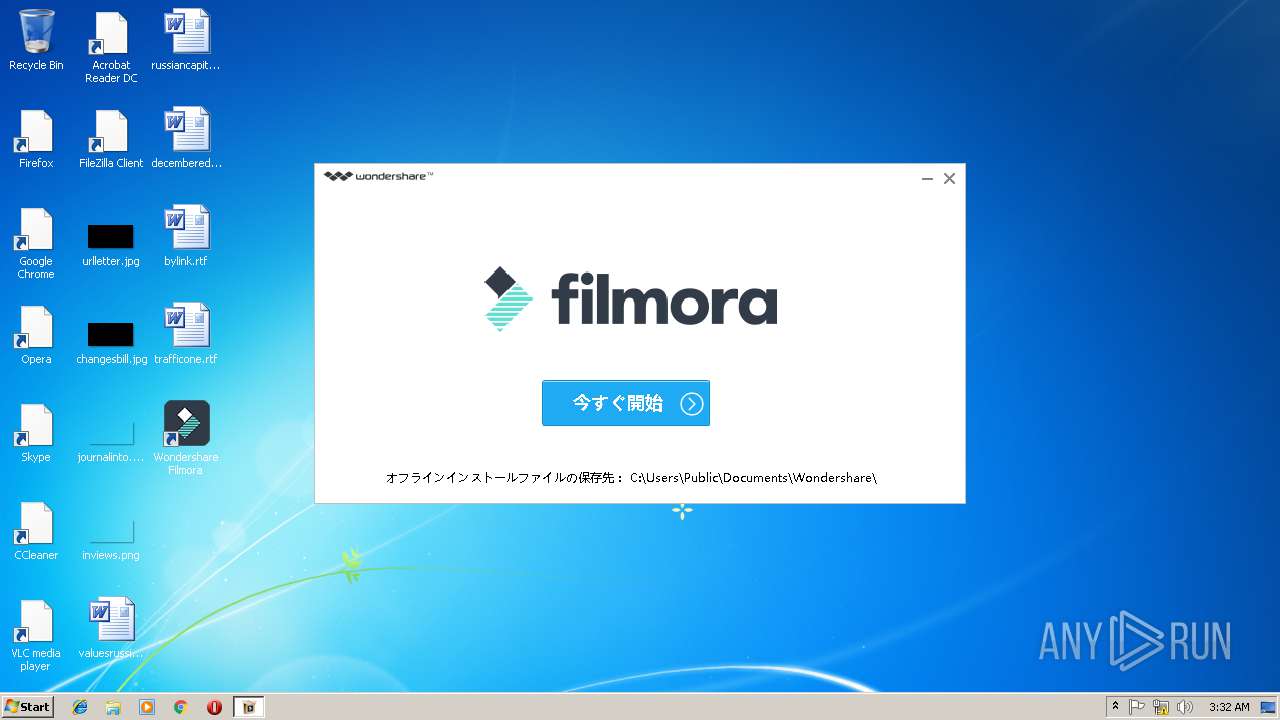The image size is (1280, 720).
Task: Select the journalinto file icon
Action: pos(111,440)
